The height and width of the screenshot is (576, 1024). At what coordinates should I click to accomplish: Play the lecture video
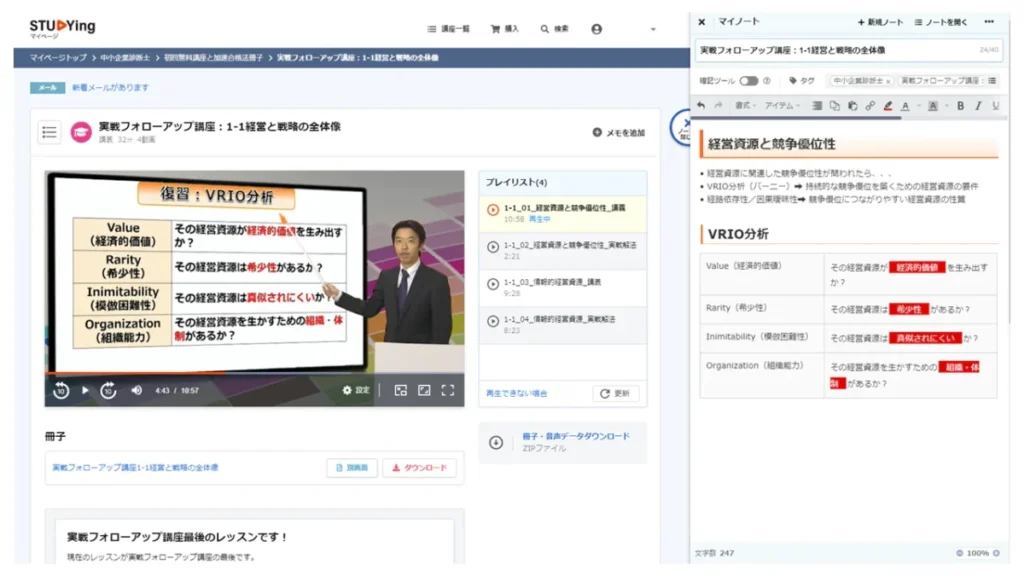85,390
